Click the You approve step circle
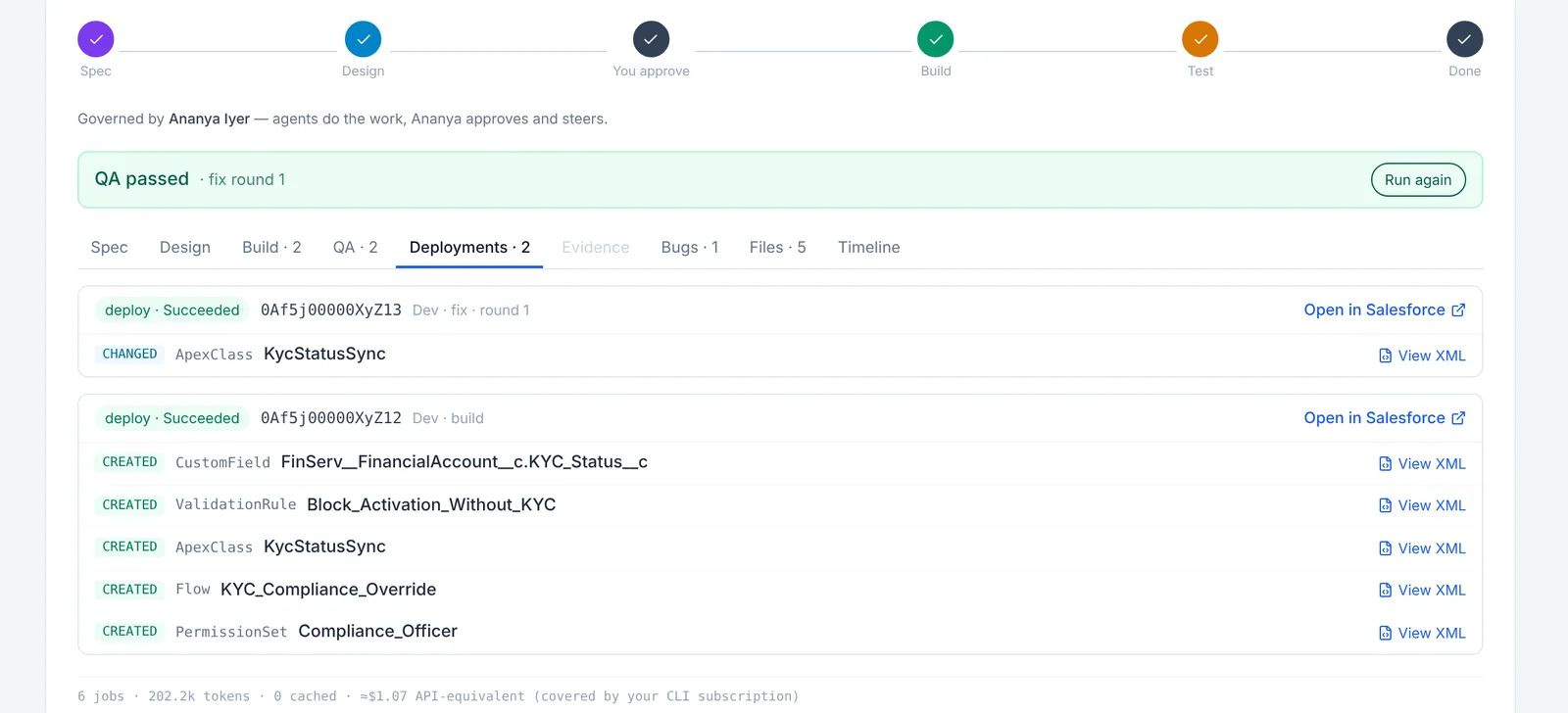 [x=652, y=39]
